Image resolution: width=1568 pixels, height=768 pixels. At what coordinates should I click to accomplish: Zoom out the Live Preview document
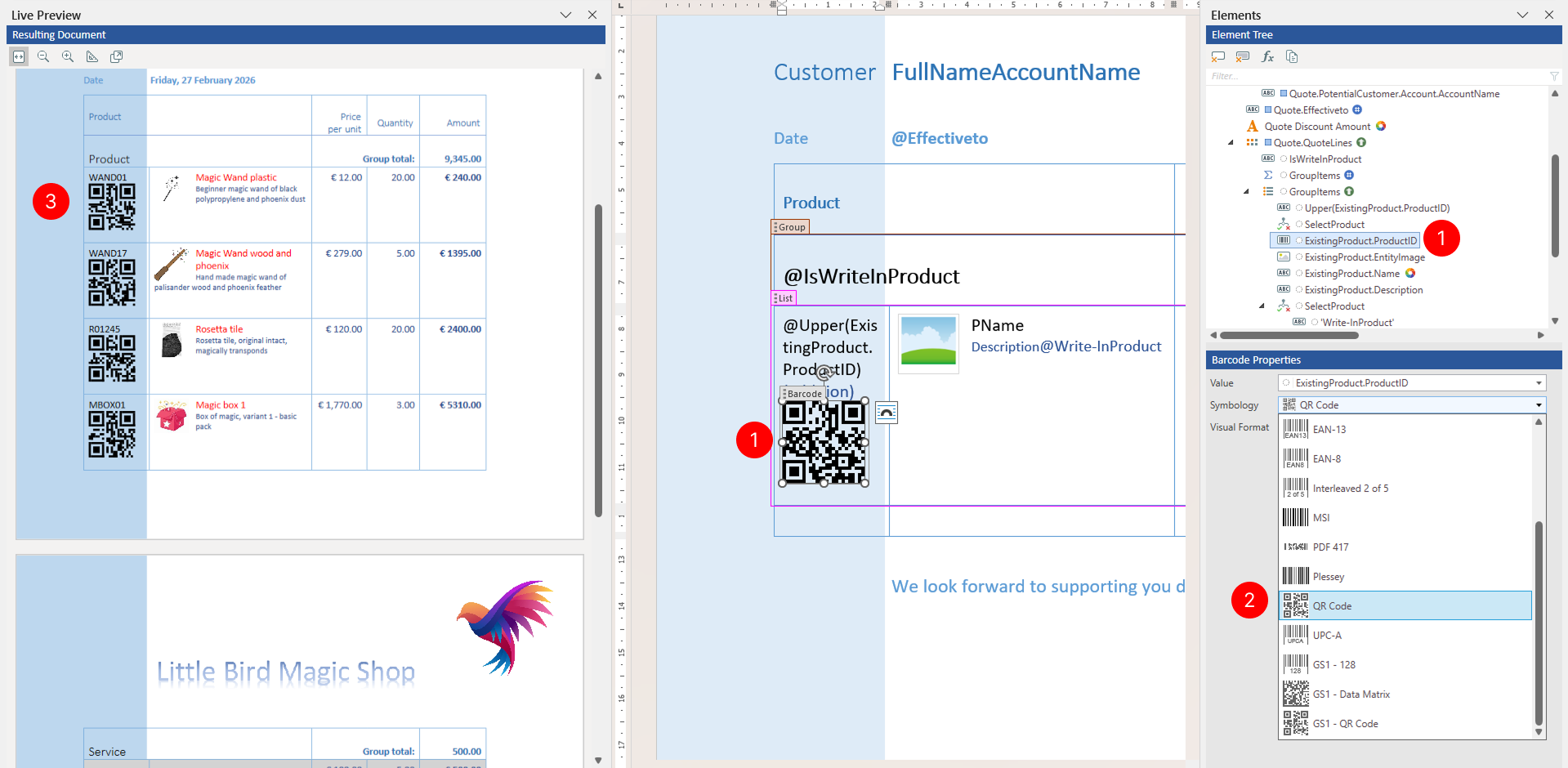(x=43, y=56)
